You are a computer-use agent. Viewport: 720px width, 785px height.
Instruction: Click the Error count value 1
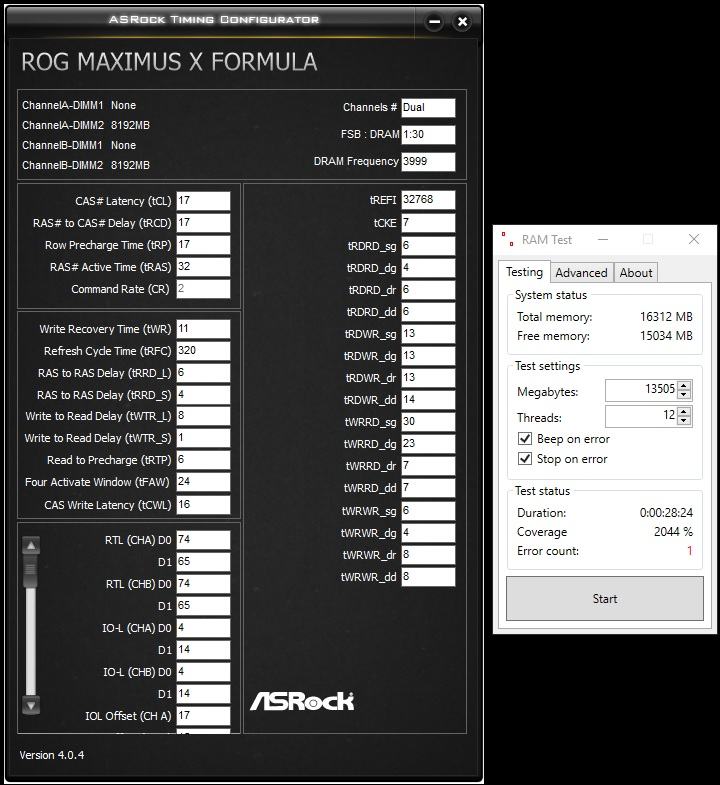[x=689, y=551]
